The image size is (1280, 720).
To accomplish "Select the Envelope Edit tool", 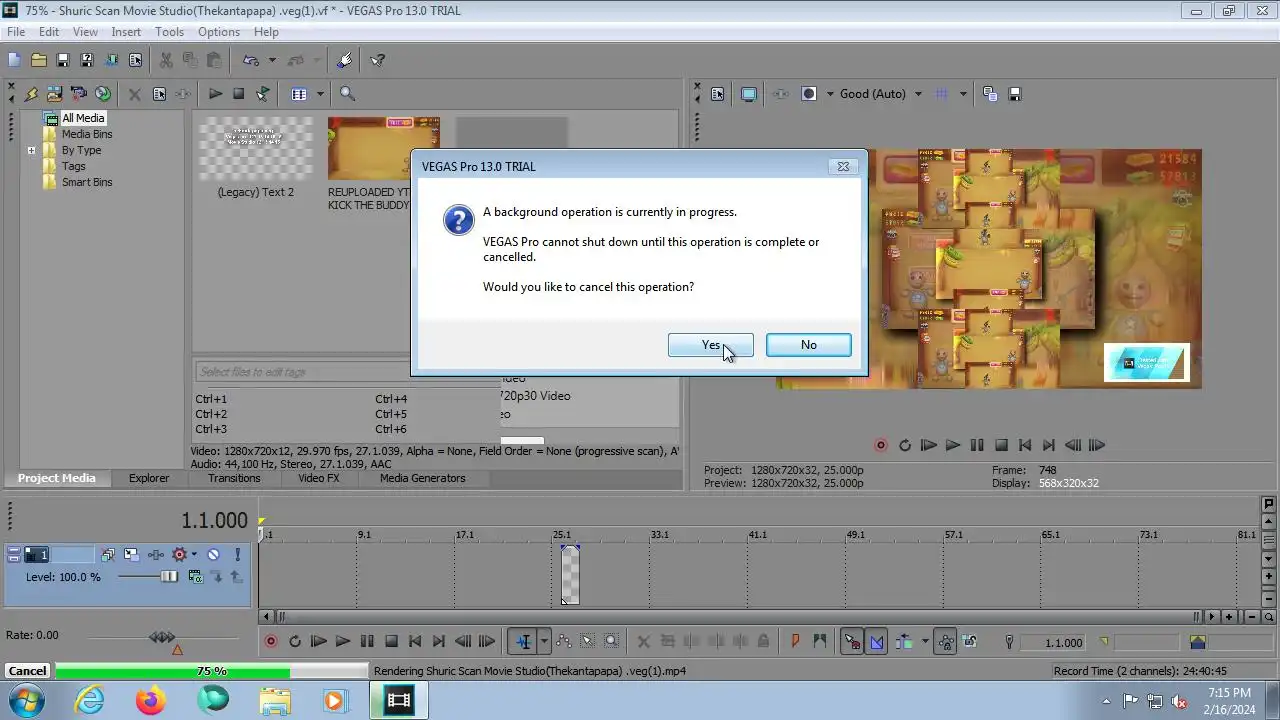I will click(564, 642).
